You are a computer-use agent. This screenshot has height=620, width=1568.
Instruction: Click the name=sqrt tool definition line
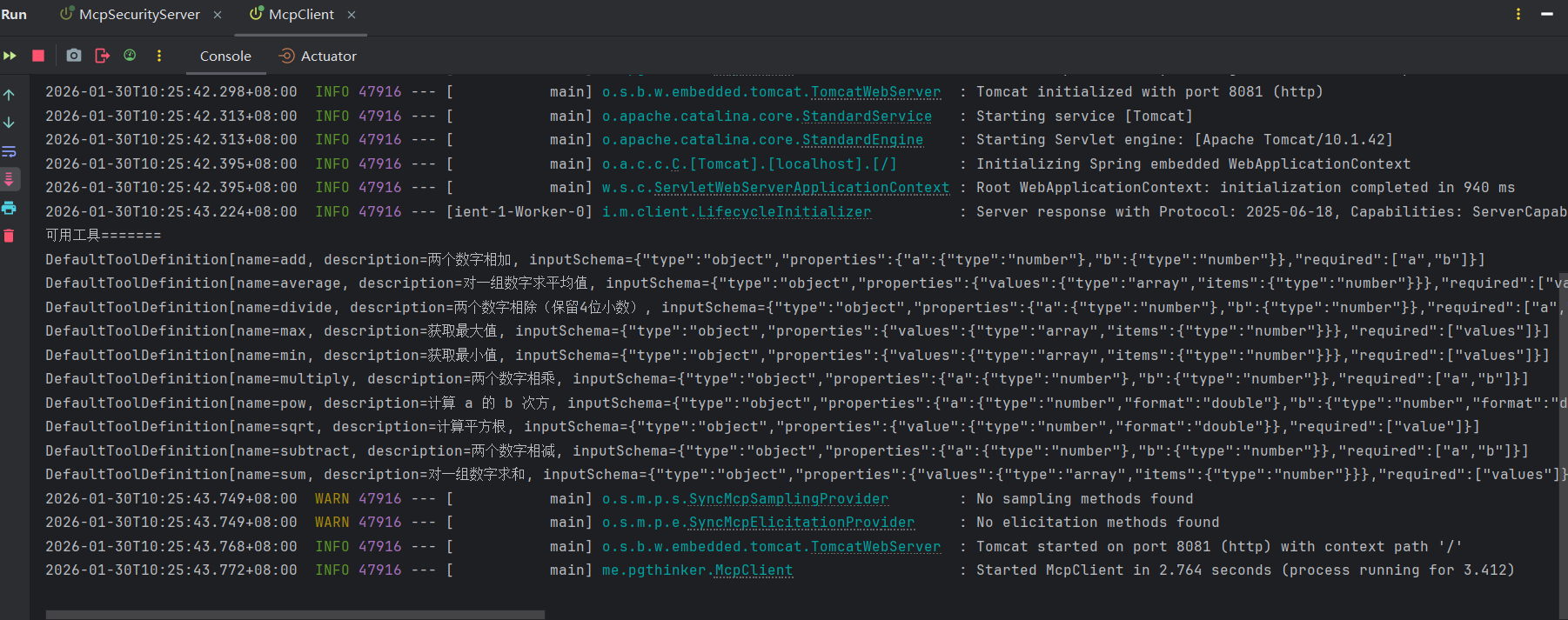(762, 427)
